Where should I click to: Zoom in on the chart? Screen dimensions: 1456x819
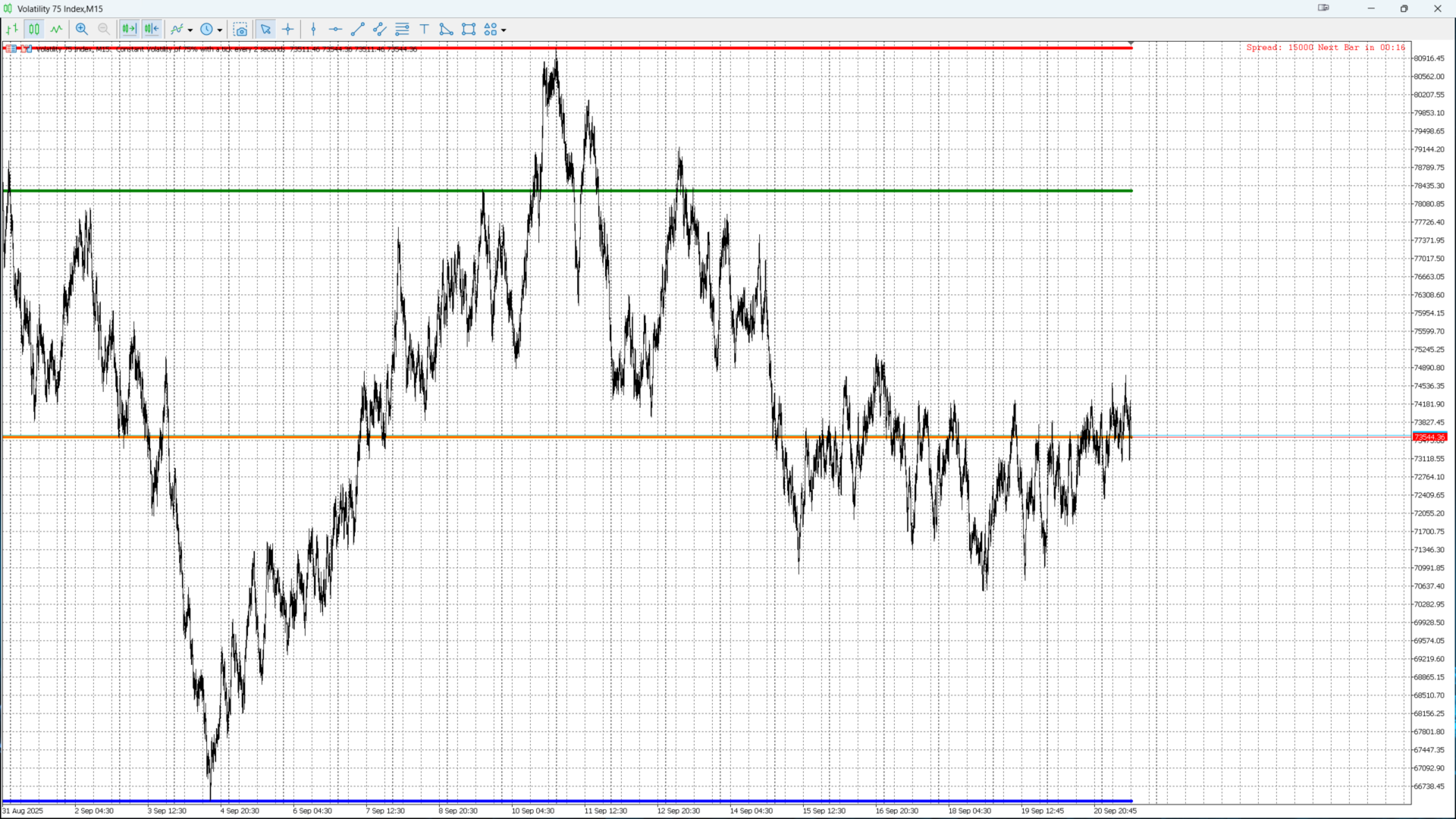82,30
